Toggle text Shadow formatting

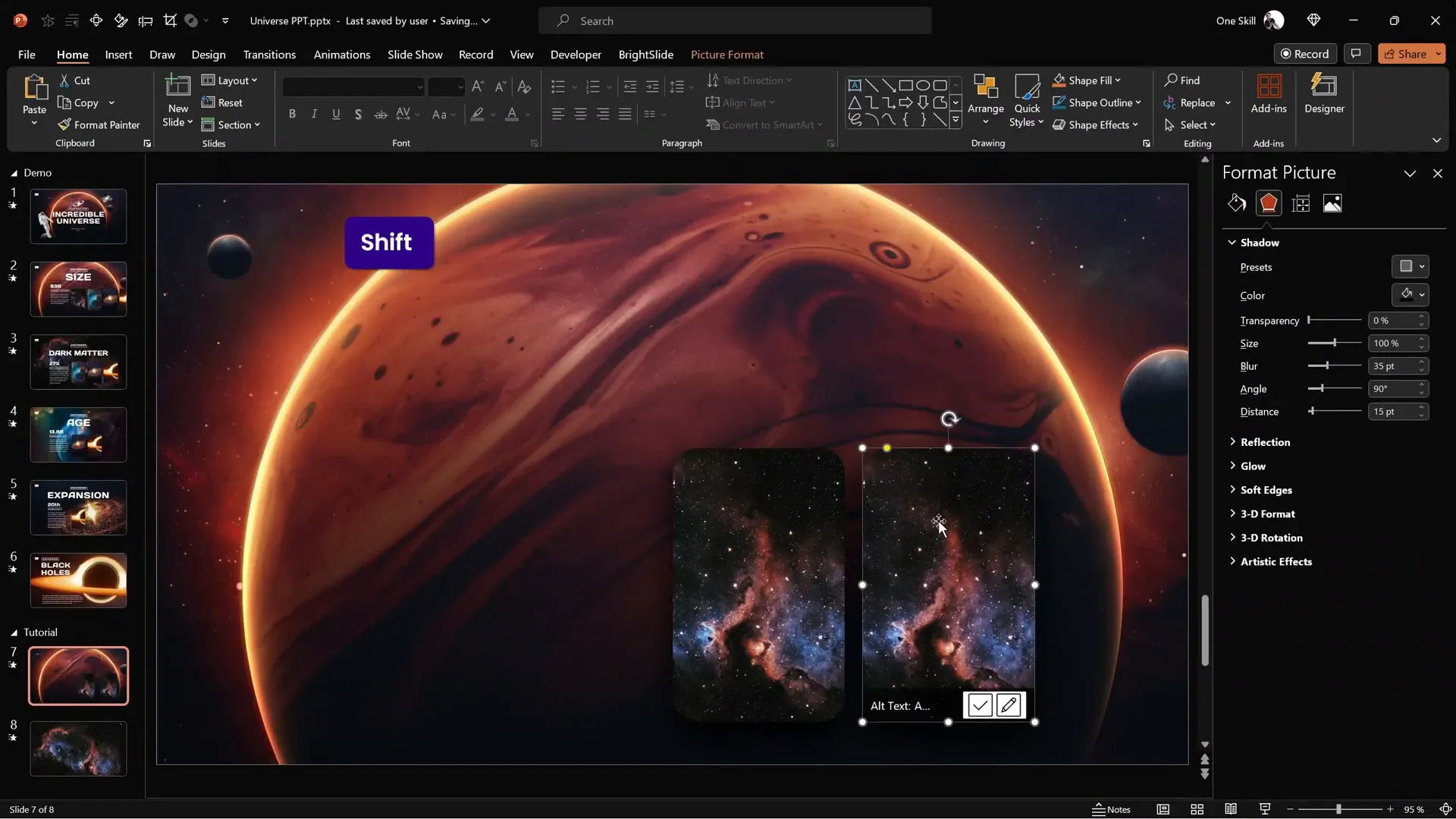click(358, 114)
